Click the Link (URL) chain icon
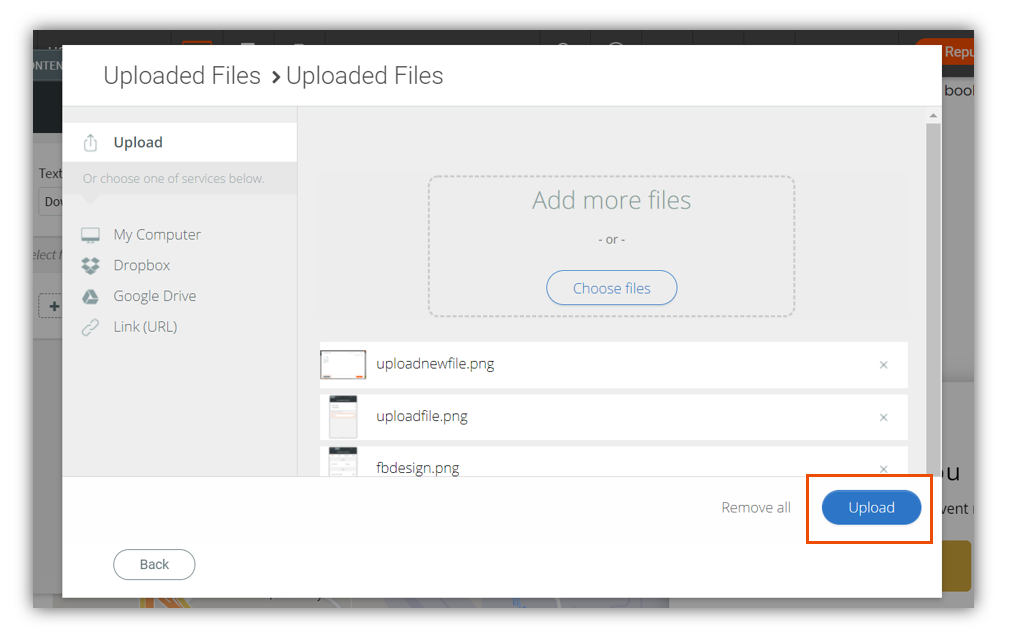 [91, 327]
